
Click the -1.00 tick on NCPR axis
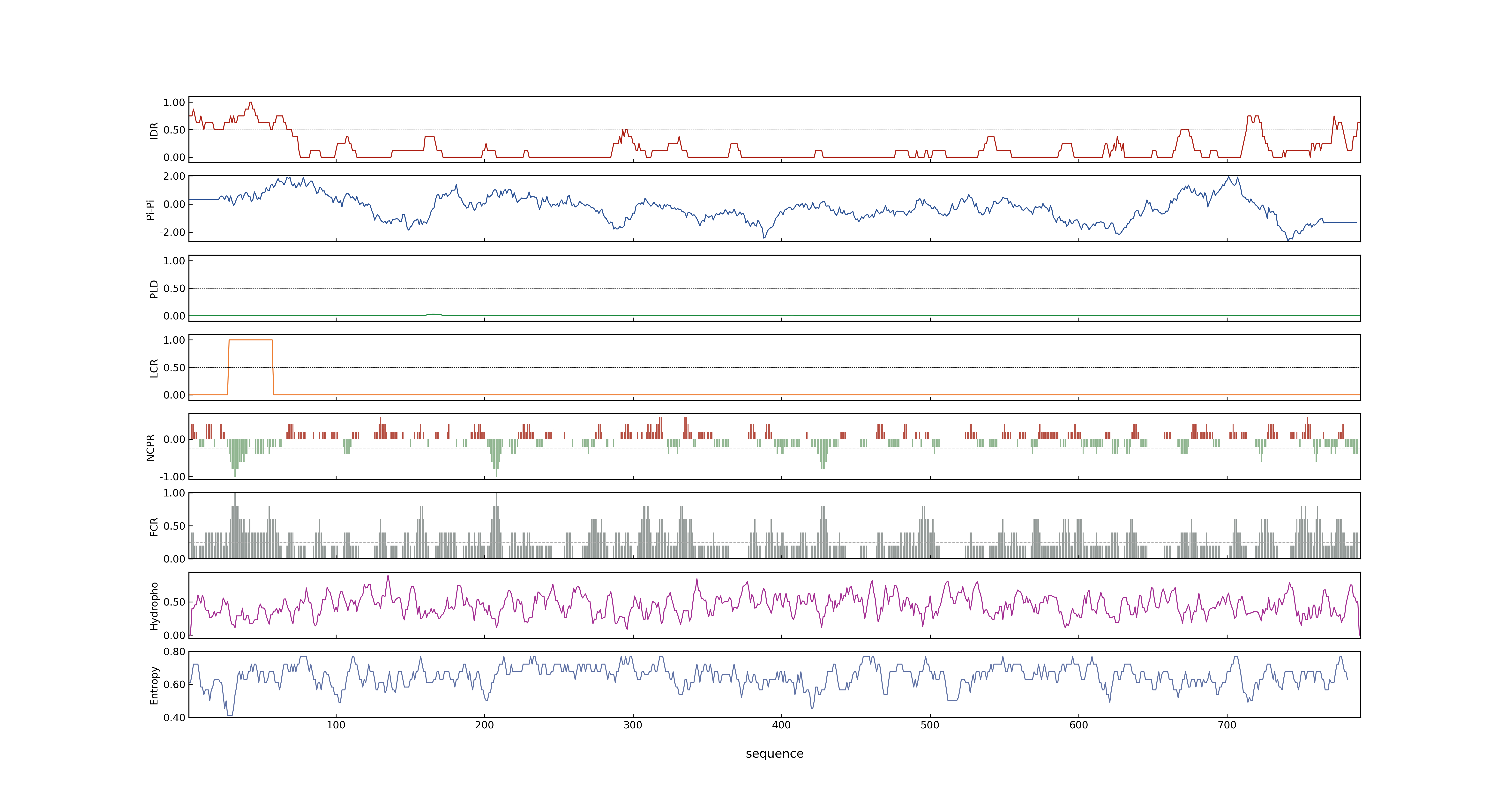click(172, 476)
